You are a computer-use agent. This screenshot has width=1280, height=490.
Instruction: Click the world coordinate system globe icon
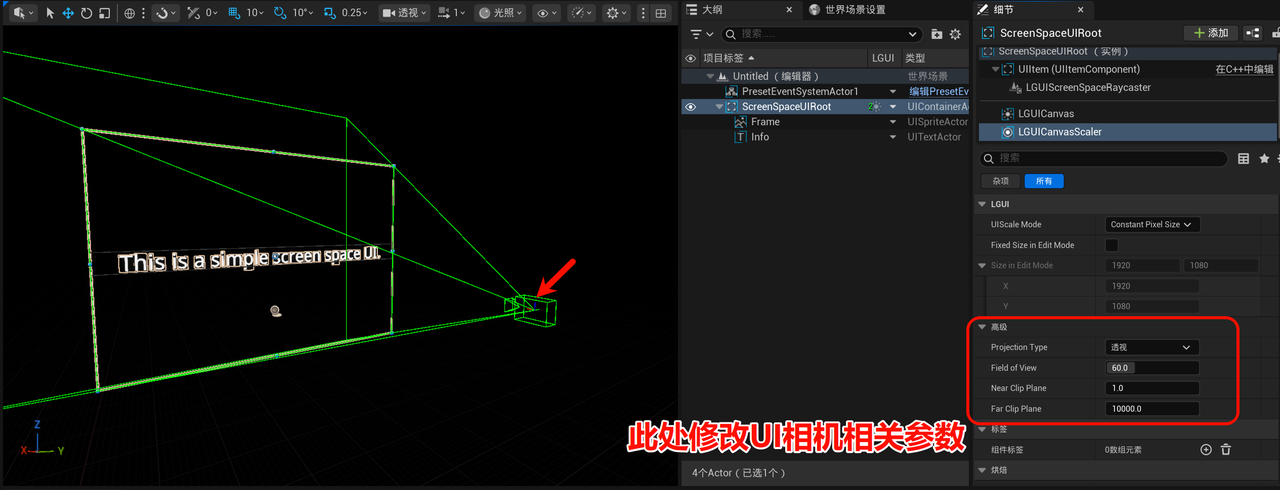click(130, 13)
